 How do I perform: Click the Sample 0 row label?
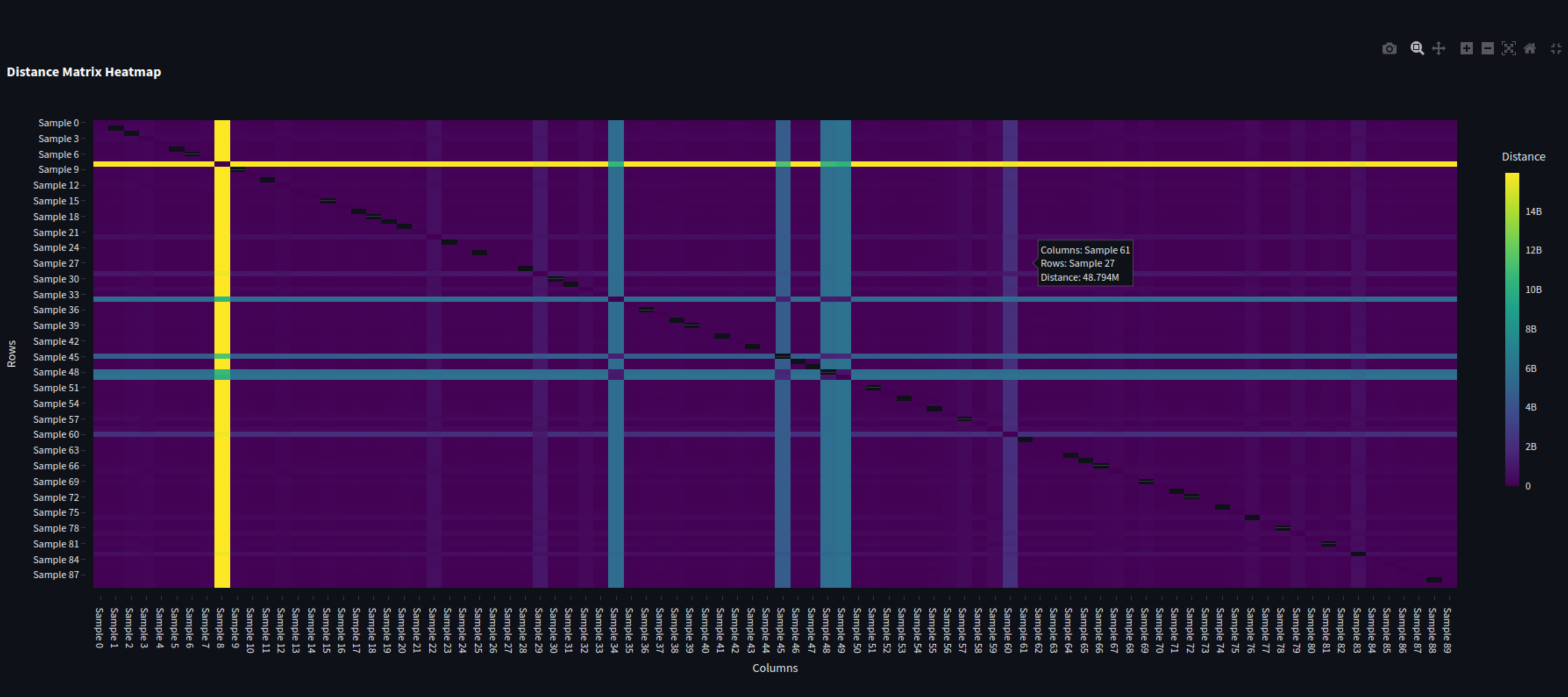point(58,123)
